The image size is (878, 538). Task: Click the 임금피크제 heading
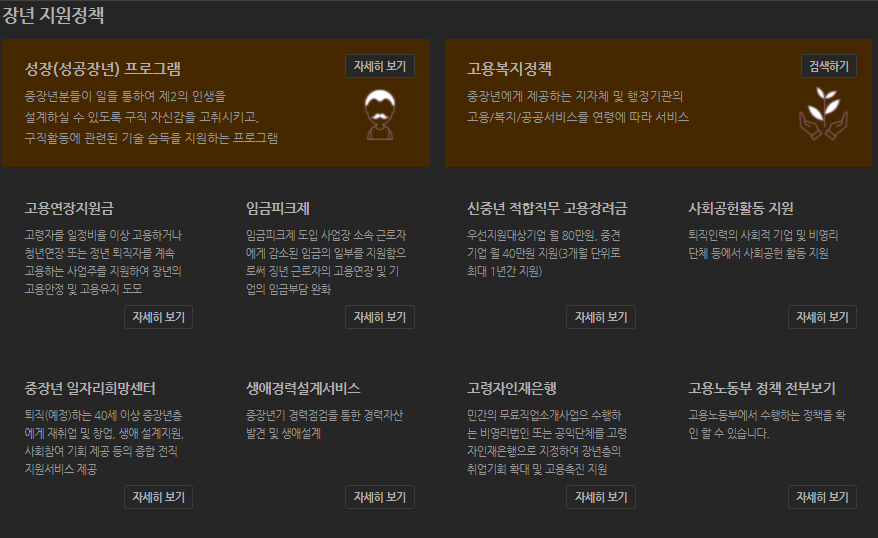click(x=278, y=208)
